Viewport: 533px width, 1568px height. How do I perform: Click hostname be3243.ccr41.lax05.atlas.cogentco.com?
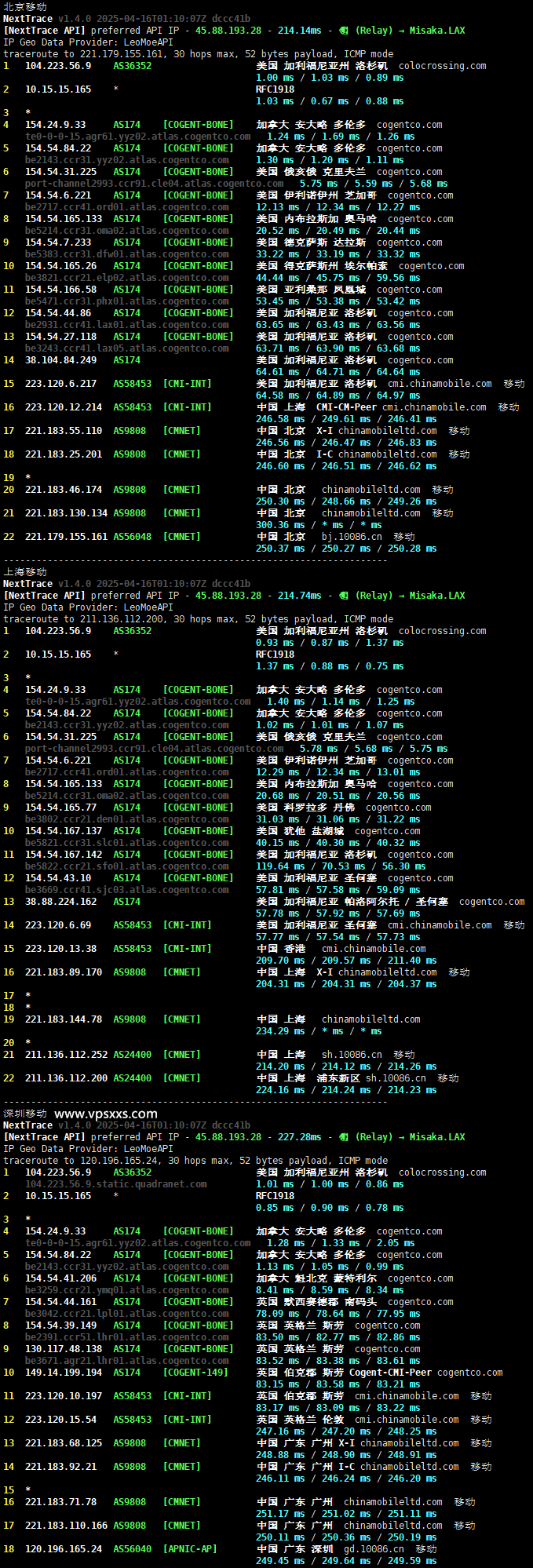click(x=127, y=348)
